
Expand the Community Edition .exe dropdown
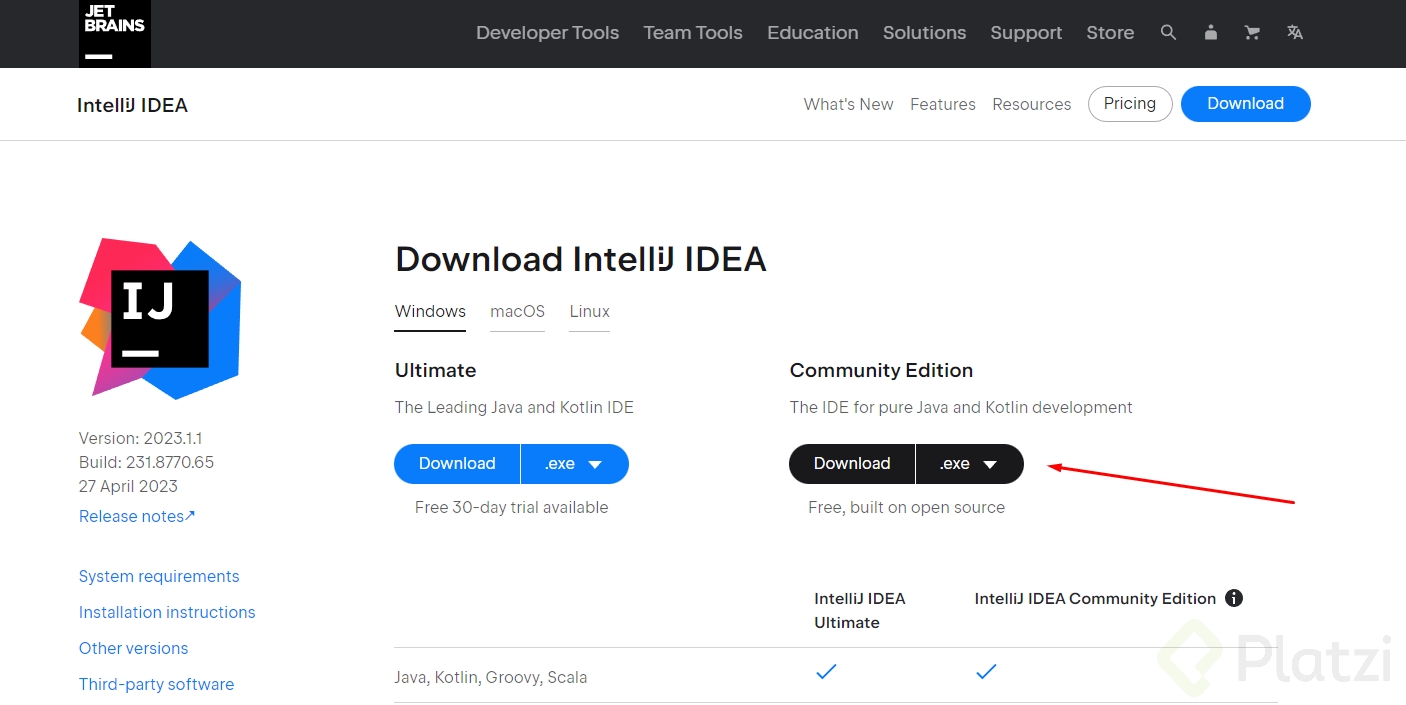pos(969,464)
